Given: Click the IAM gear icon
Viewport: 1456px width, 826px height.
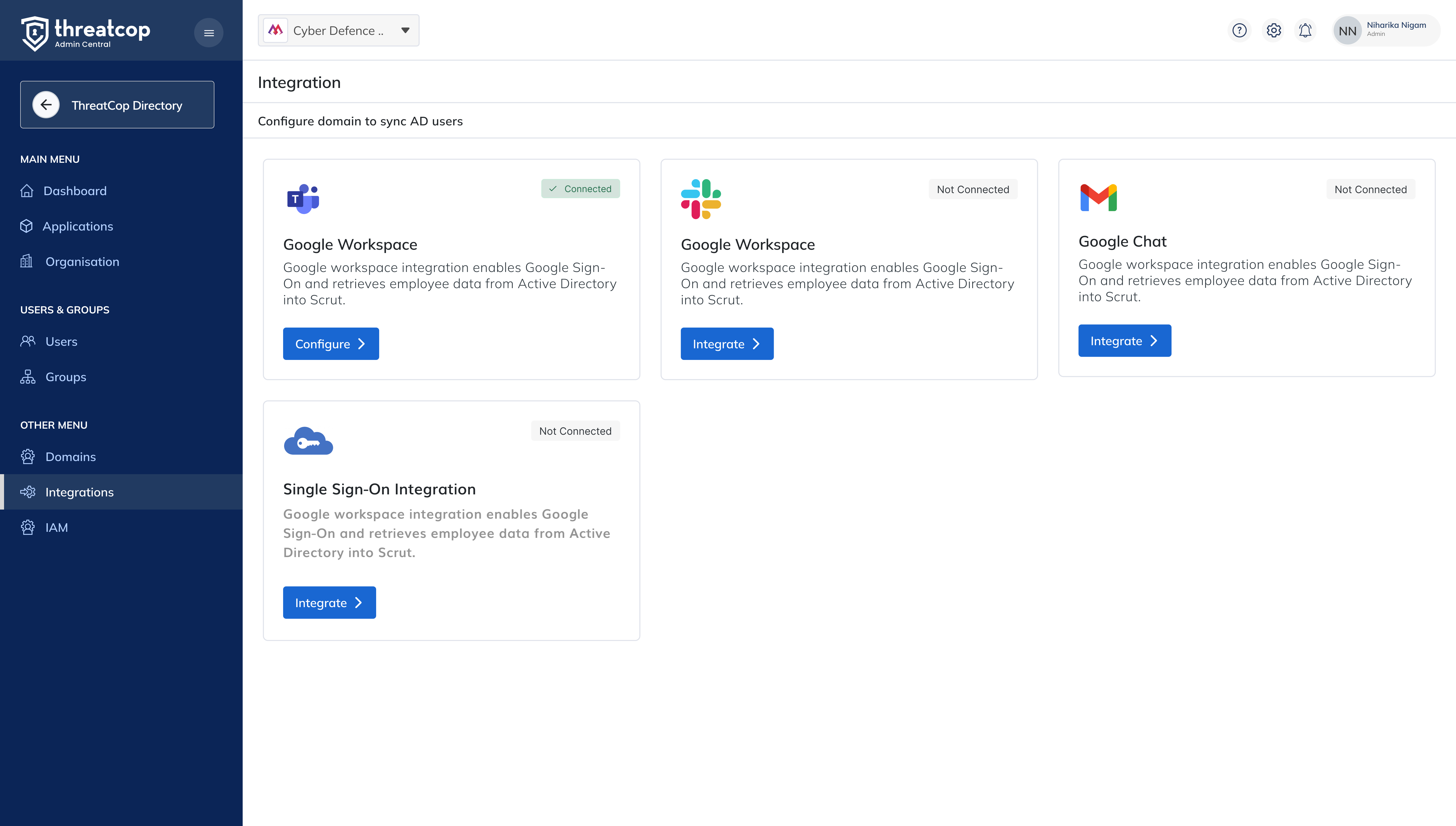Looking at the screenshot, I should click(28, 527).
